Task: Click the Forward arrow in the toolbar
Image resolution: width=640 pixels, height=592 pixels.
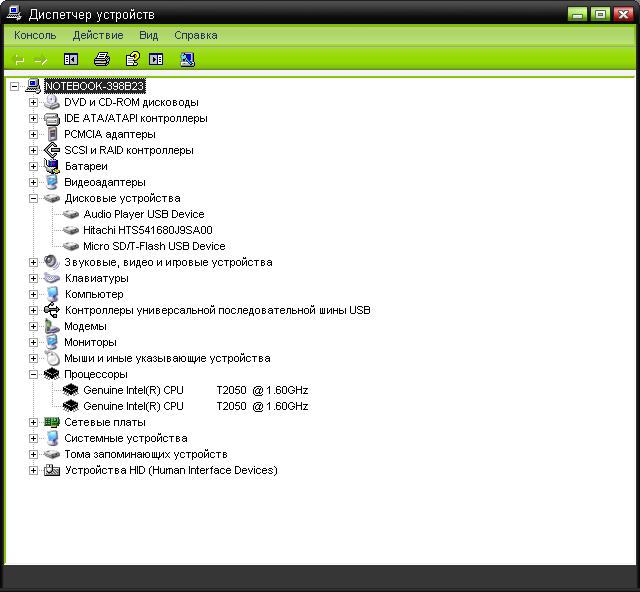Action: tap(41, 60)
